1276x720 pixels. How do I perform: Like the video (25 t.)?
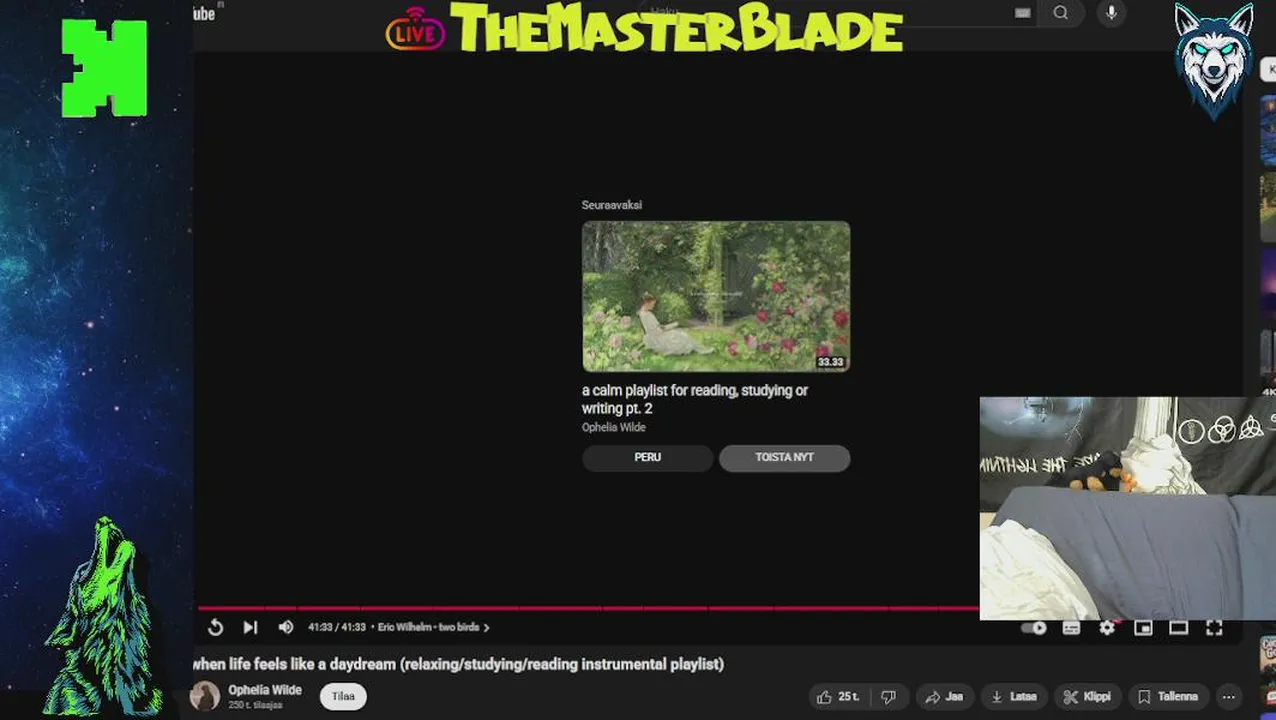click(838, 697)
